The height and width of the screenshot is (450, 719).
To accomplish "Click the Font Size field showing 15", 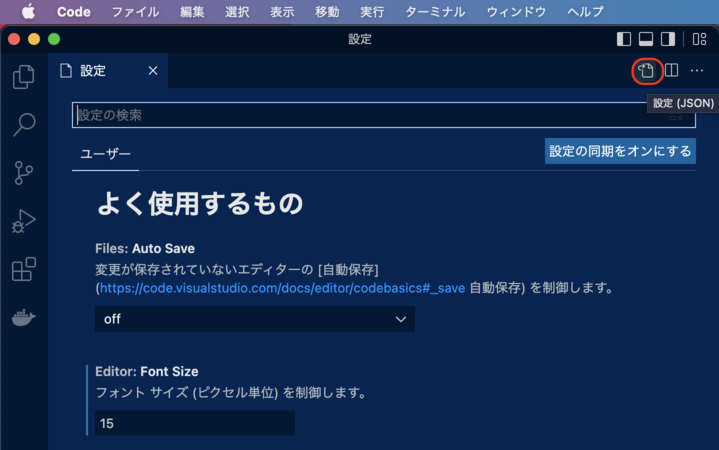I will 195,423.
